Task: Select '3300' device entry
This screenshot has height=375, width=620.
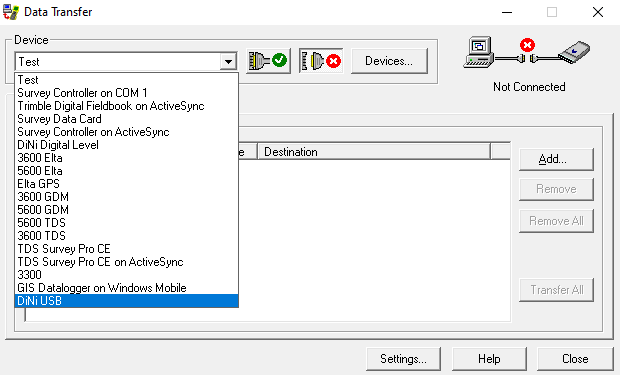Action: point(127,275)
